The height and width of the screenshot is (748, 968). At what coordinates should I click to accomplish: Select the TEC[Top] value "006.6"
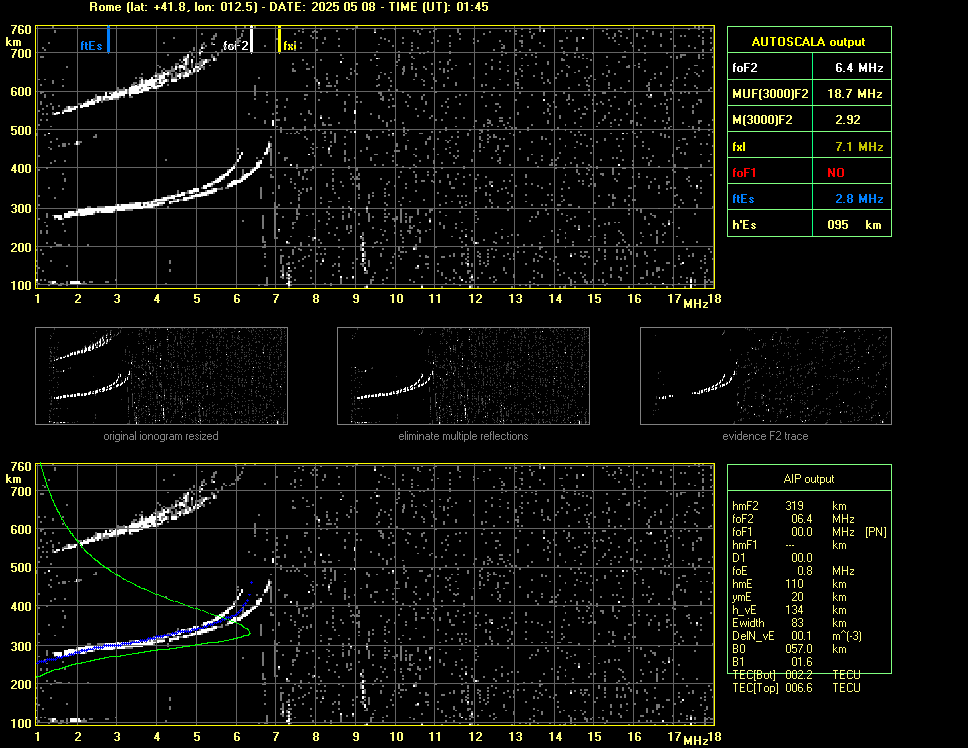pyautogui.click(x=799, y=688)
